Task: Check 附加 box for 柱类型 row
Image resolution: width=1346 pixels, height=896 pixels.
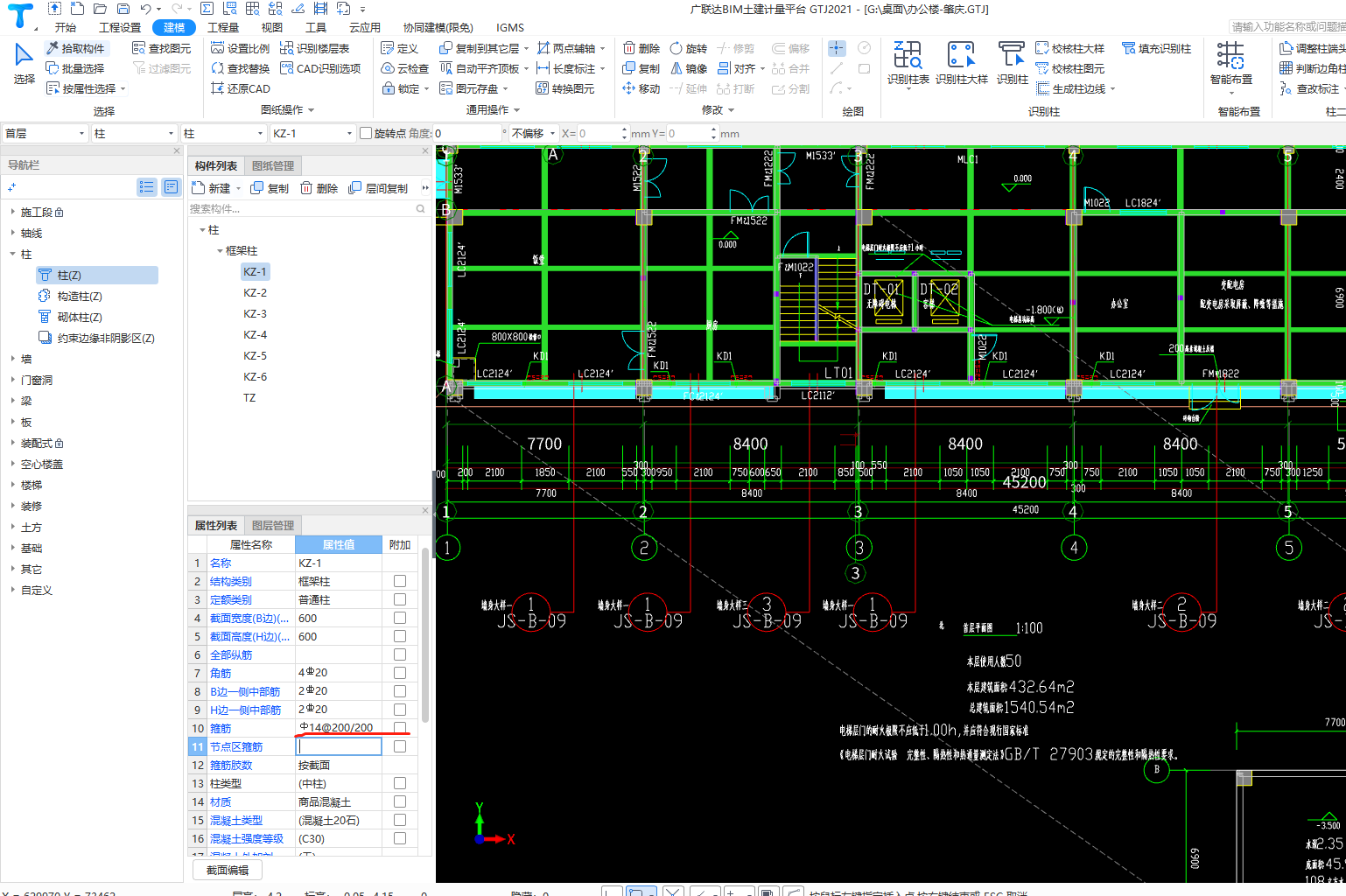Action: tap(400, 783)
